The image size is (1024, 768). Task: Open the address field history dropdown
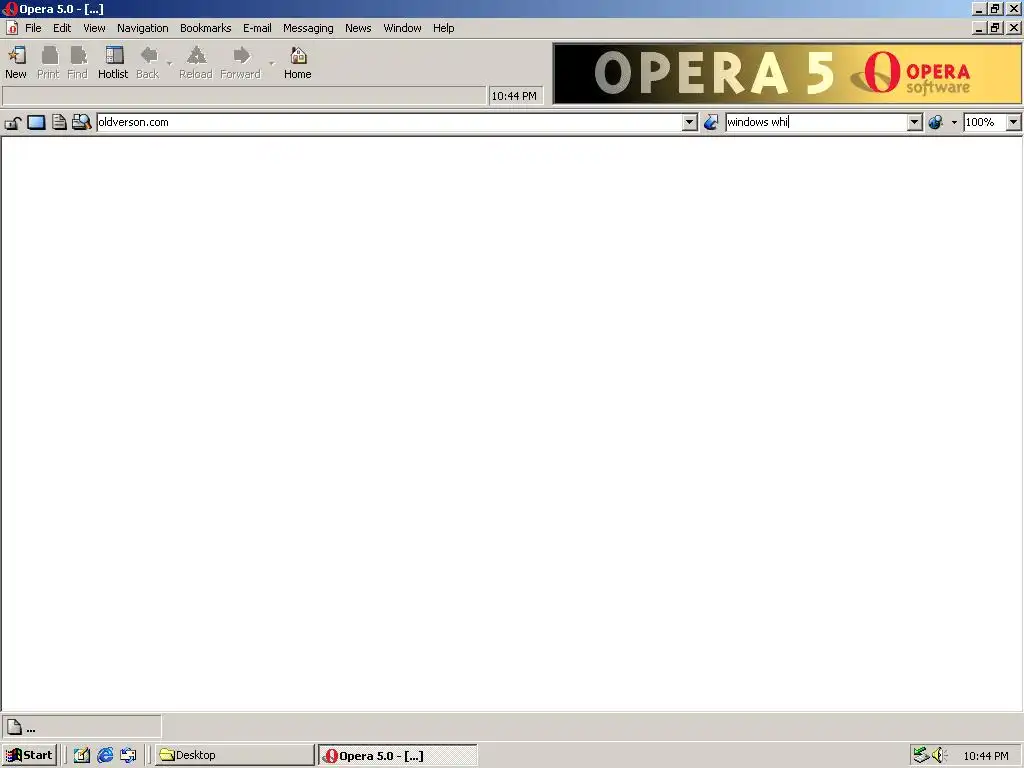click(x=690, y=122)
